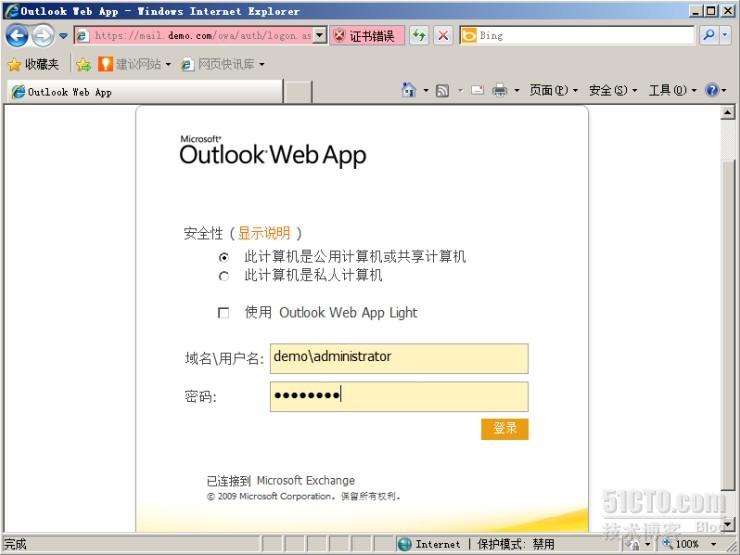This screenshot has height=555, width=740.
Task: Click the Home page icon
Action: [408, 90]
